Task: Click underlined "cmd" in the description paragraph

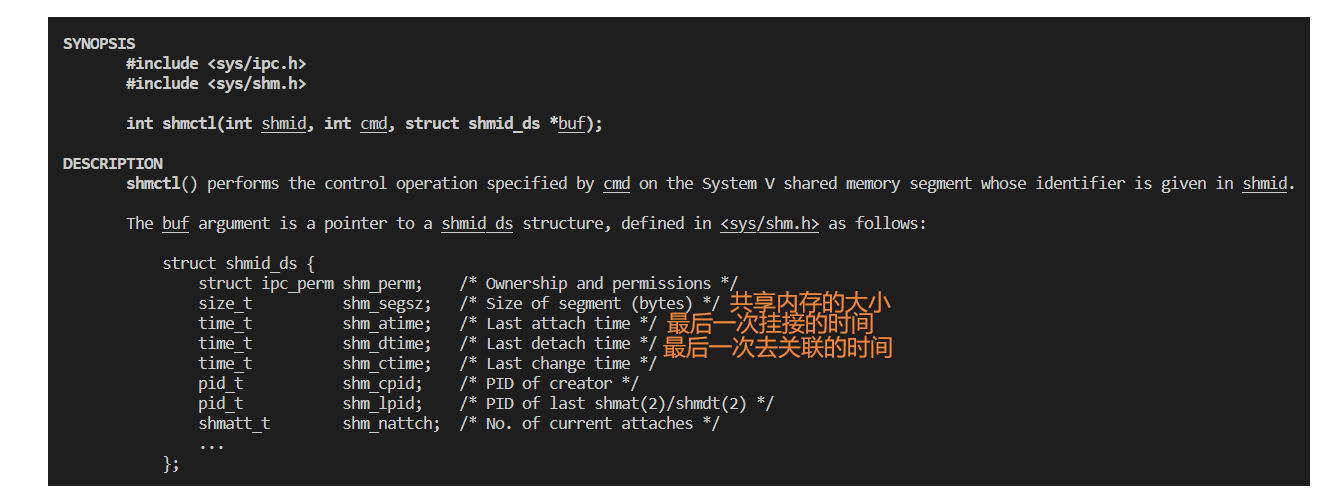Action: (x=616, y=184)
